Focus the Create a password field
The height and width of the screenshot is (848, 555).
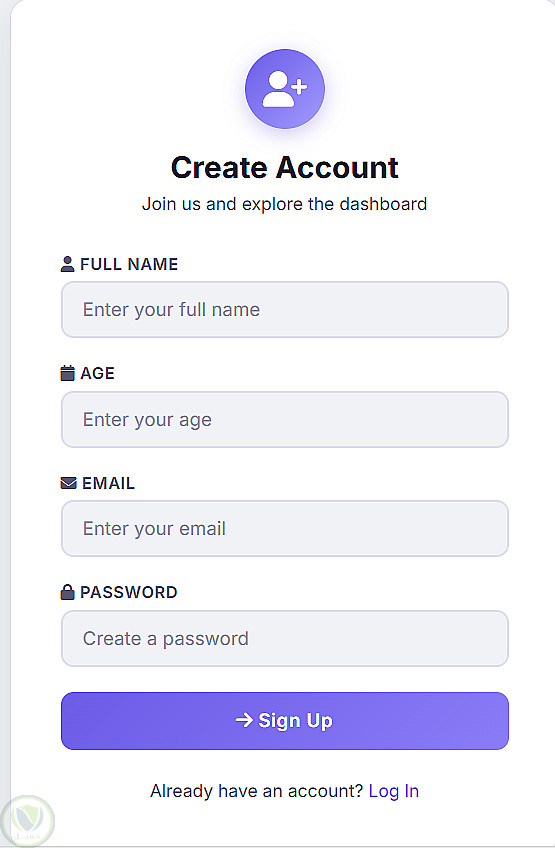tap(285, 639)
